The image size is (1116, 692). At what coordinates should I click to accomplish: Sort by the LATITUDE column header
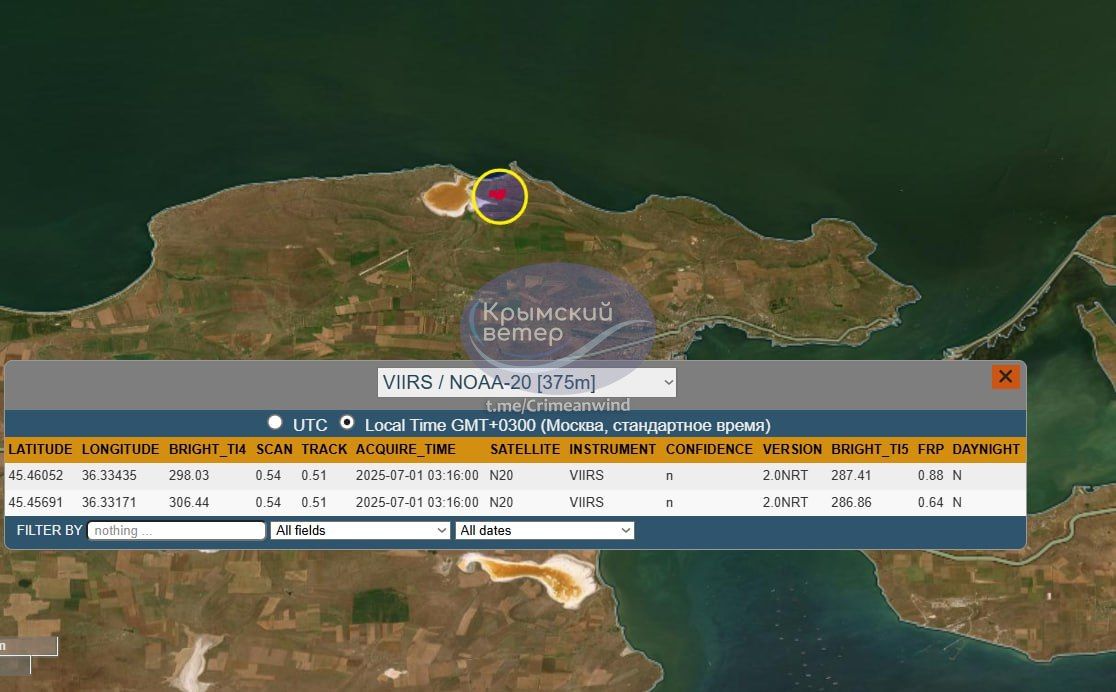(x=40, y=449)
